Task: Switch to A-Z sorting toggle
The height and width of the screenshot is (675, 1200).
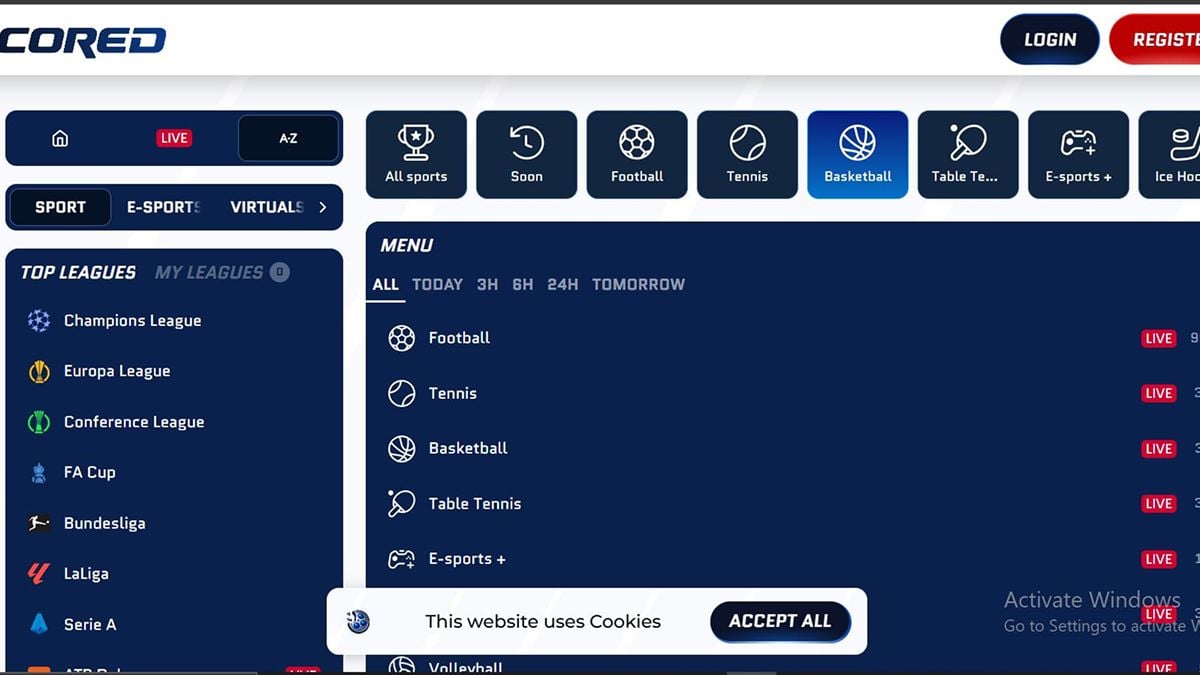Action: point(288,138)
